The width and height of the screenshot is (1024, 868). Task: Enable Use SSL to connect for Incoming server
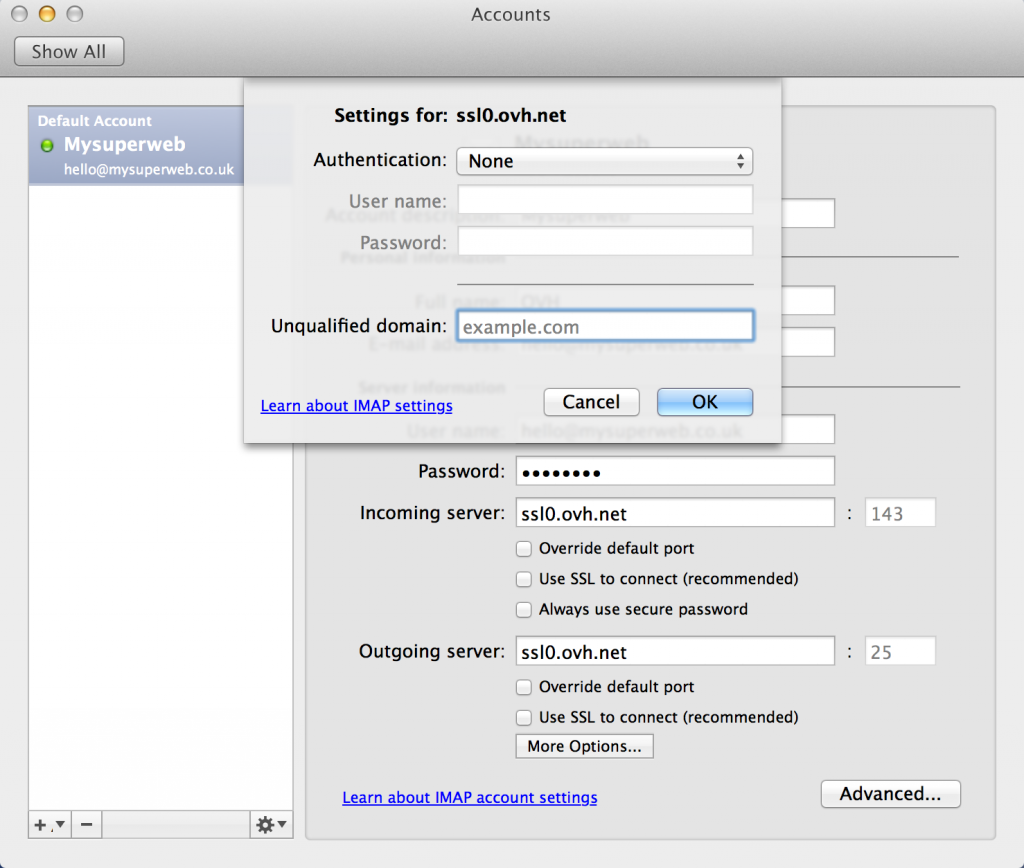(524, 579)
